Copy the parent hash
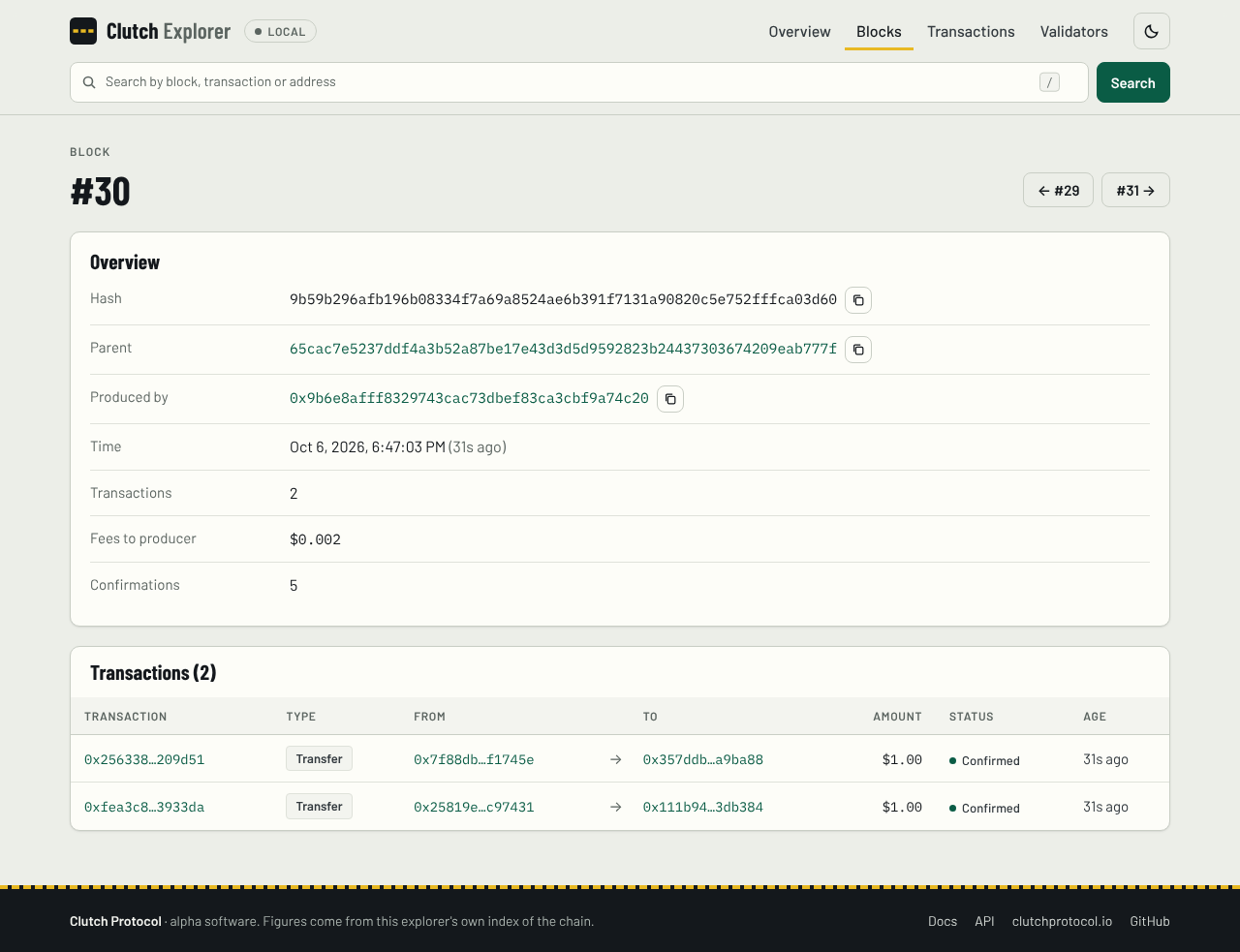1240x952 pixels. (858, 350)
